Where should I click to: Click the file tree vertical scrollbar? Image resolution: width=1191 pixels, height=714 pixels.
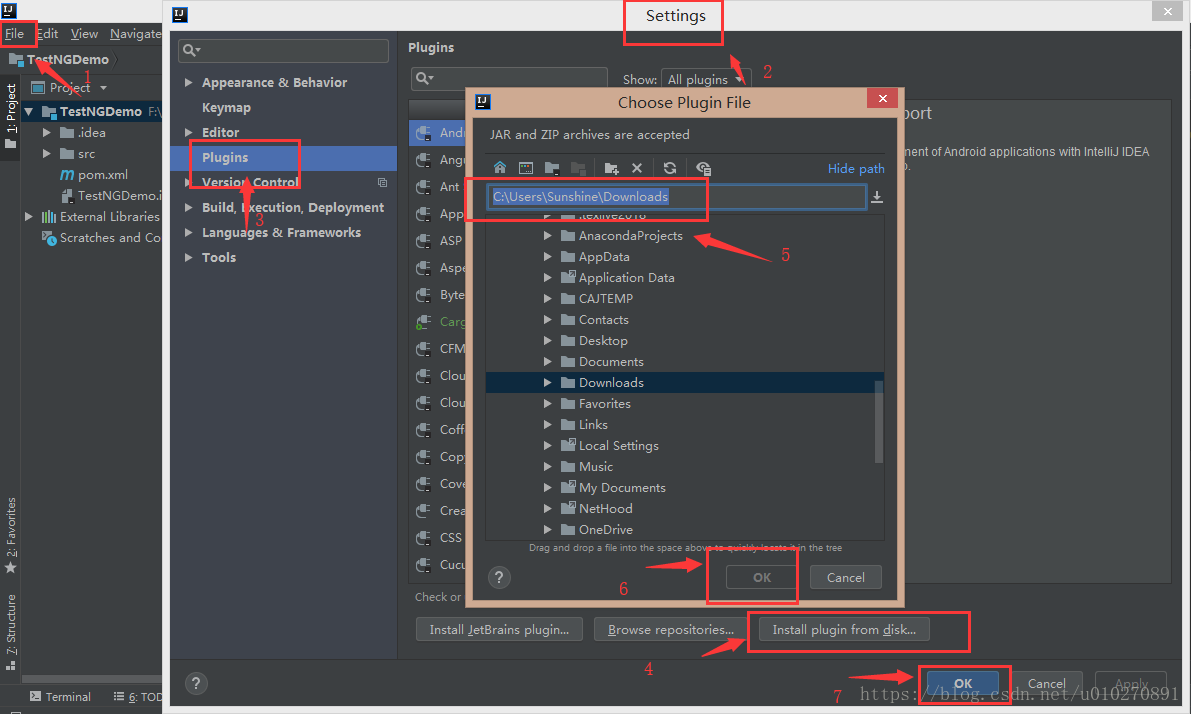[x=879, y=422]
